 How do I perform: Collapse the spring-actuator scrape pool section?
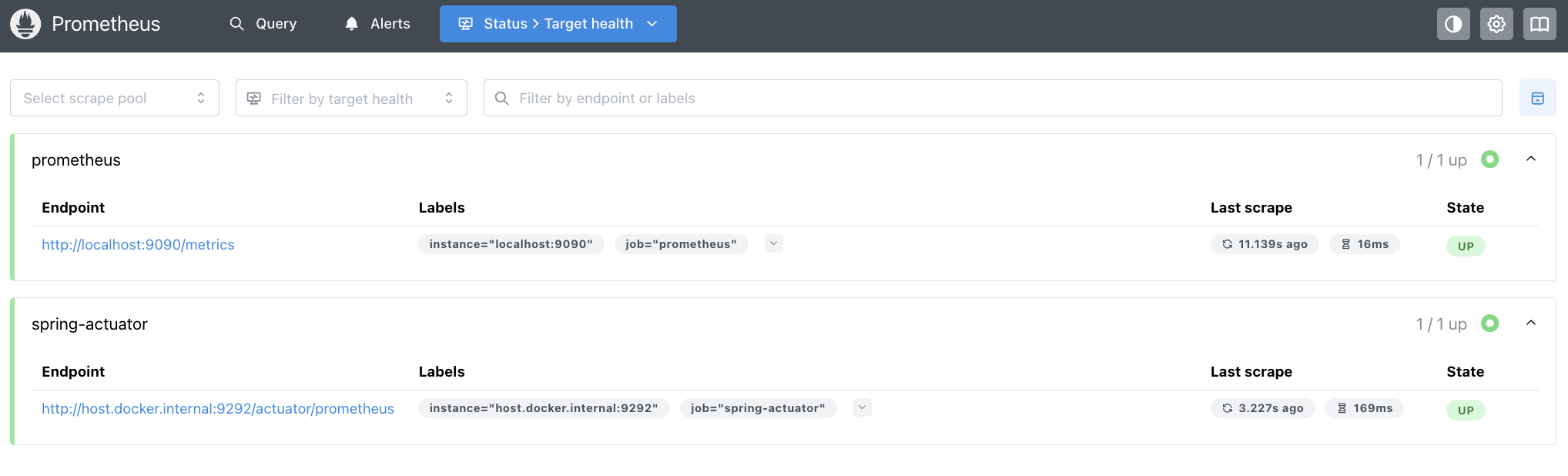[x=1531, y=323]
